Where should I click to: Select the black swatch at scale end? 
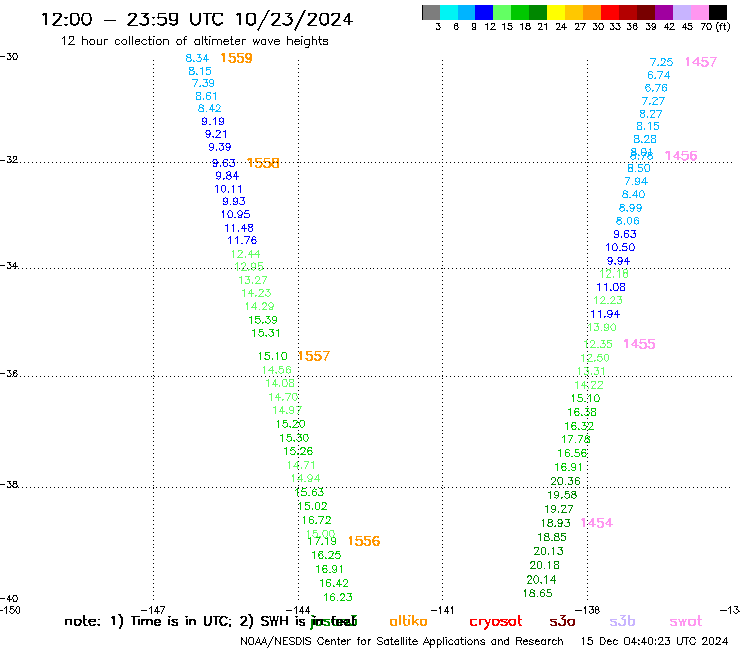pos(717,12)
